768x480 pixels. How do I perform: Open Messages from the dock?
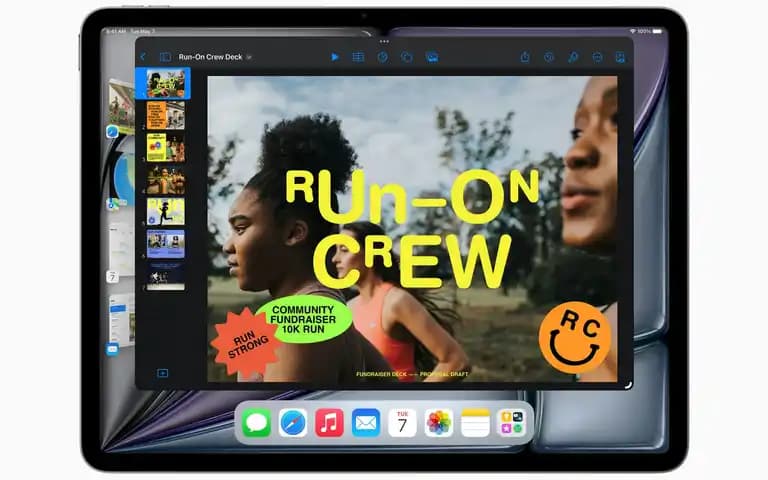(257, 423)
